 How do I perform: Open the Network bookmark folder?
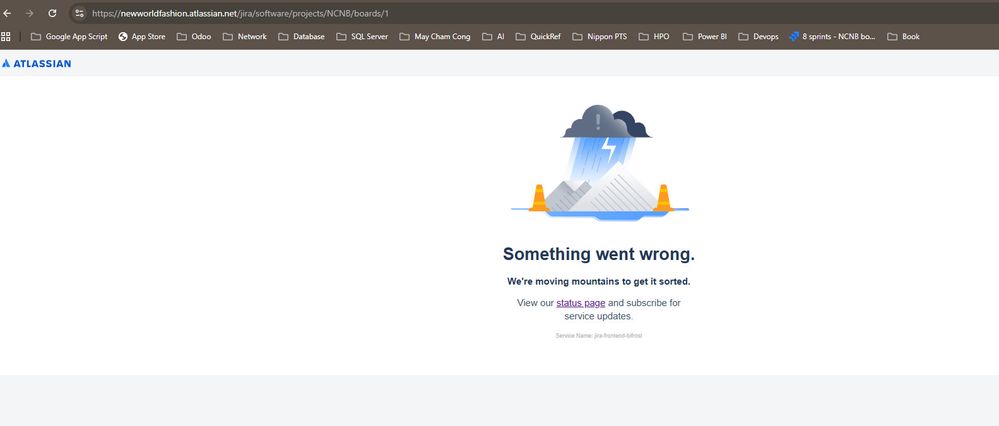pos(245,36)
